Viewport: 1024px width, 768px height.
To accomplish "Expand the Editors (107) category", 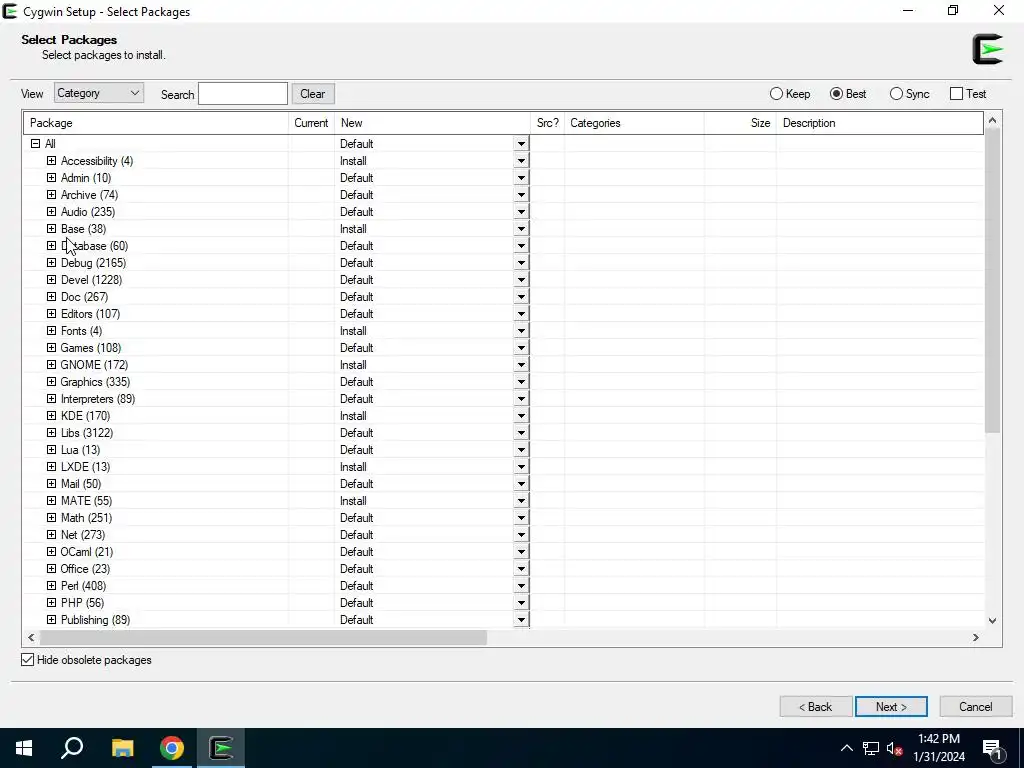I will [x=52, y=313].
